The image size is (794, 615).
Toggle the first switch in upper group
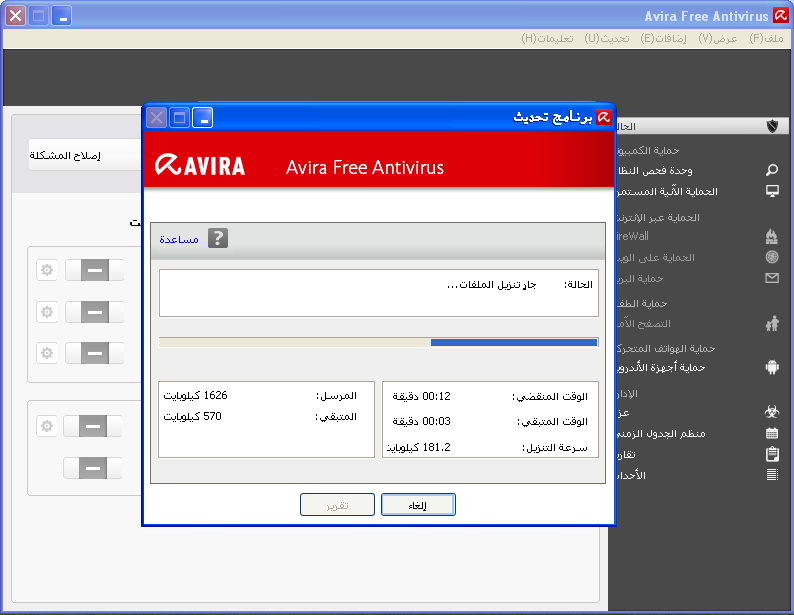coord(95,270)
